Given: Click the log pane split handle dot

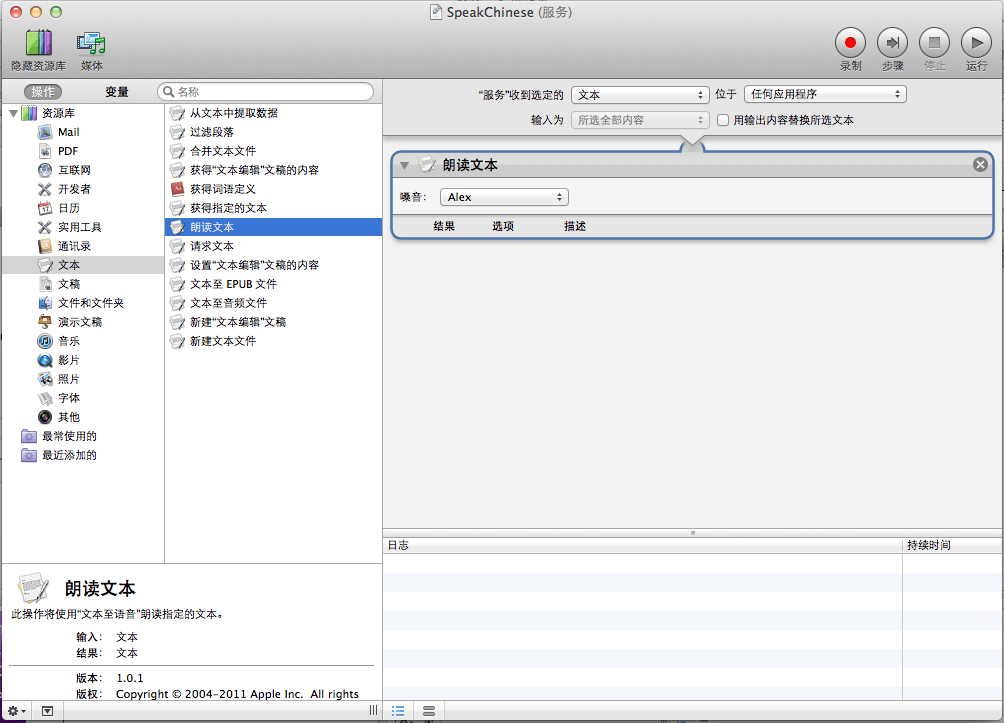Looking at the screenshot, I should tap(692, 533).
